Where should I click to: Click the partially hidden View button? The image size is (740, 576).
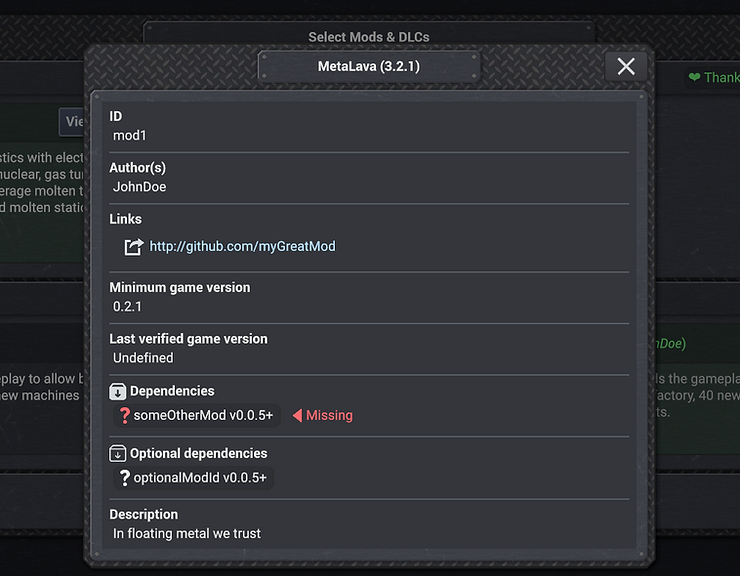pyautogui.click(x=72, y=122)
